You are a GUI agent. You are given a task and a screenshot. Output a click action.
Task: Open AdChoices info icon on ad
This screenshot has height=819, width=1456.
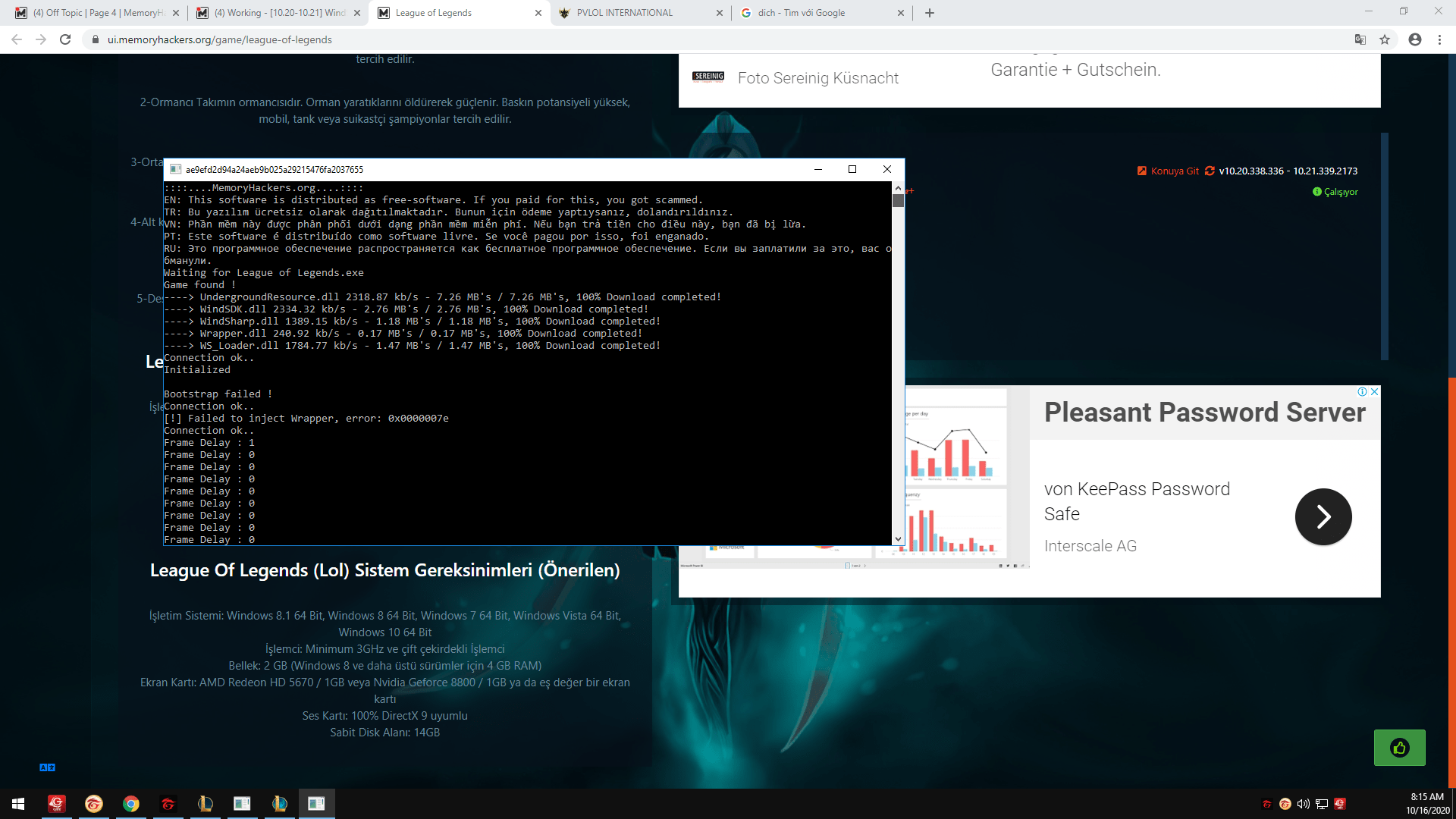[1363, 392]
